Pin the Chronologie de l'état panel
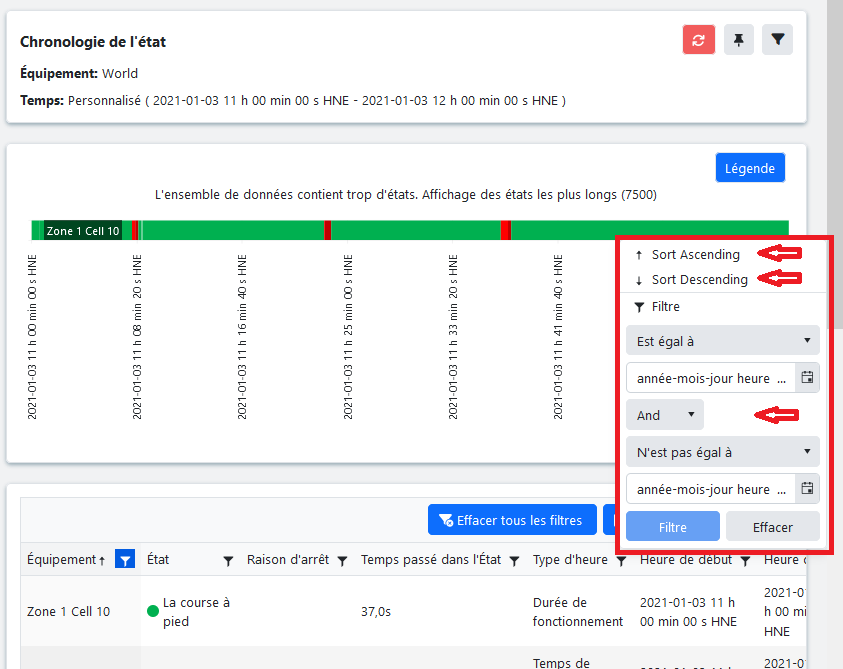This screenshot has width=843, height=669. click(x=739, y=40)
